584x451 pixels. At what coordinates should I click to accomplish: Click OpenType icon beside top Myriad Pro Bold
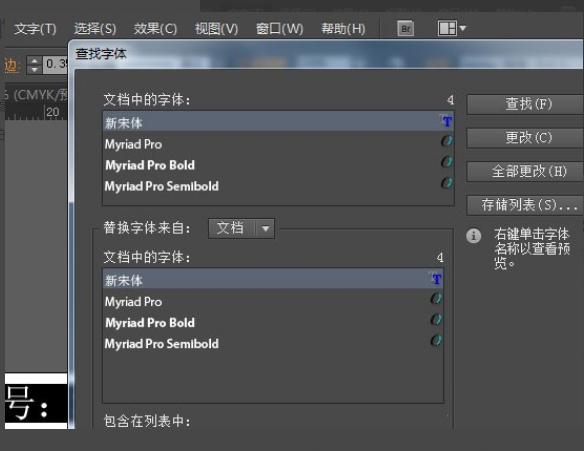pyautogui.click(x=446, y=162)
